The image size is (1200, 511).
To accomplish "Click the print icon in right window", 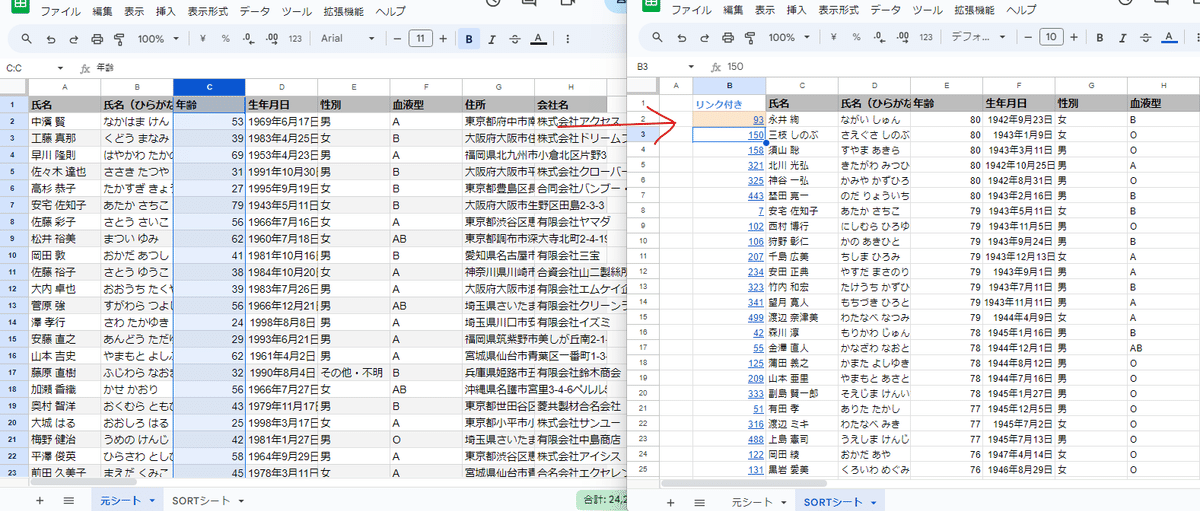I will tap(728, 37).
